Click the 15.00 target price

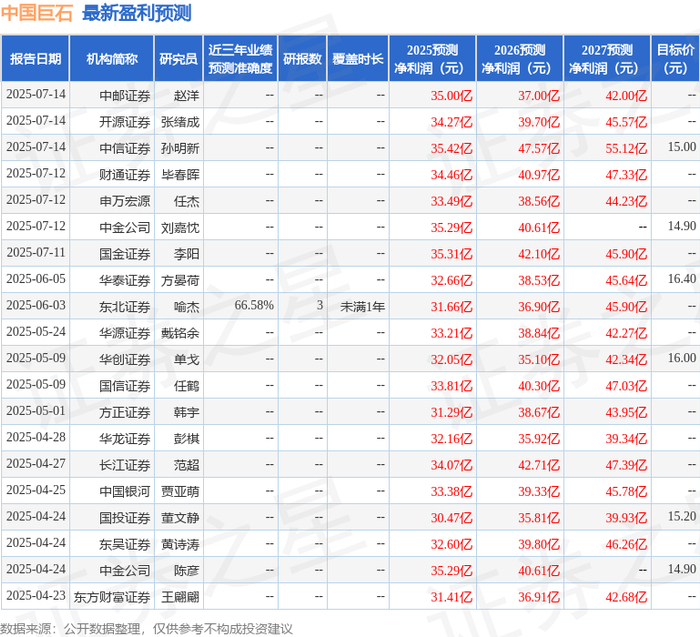682,147
